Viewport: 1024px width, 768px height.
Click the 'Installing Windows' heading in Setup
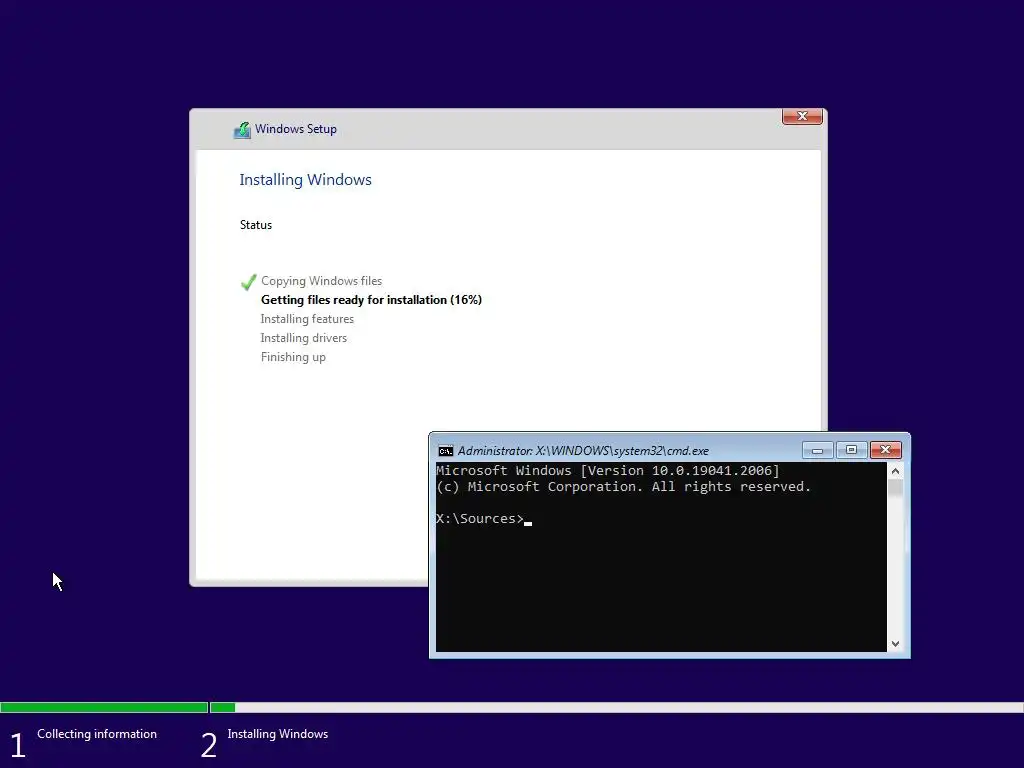305,180
